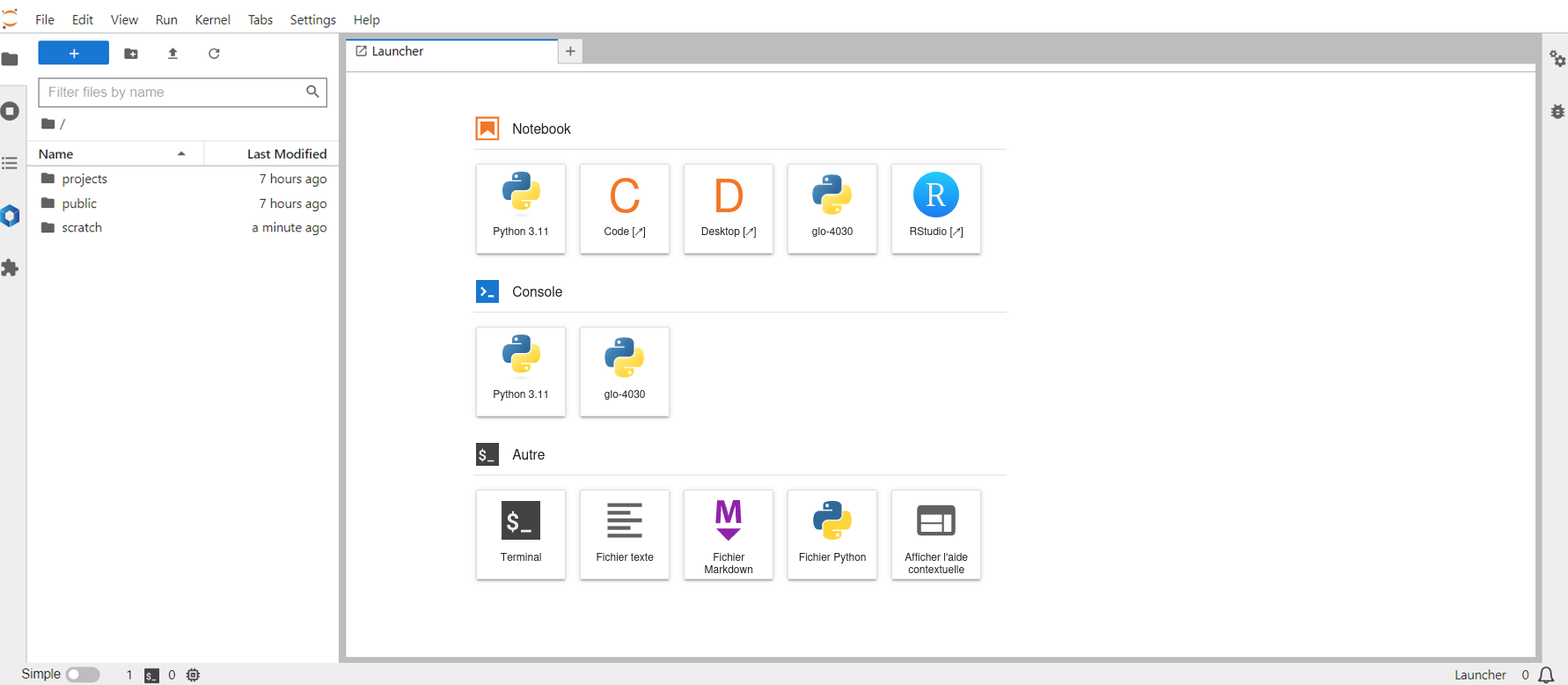Click the upload files icon
1568x685 pixels.
click(x=172, y=54)
